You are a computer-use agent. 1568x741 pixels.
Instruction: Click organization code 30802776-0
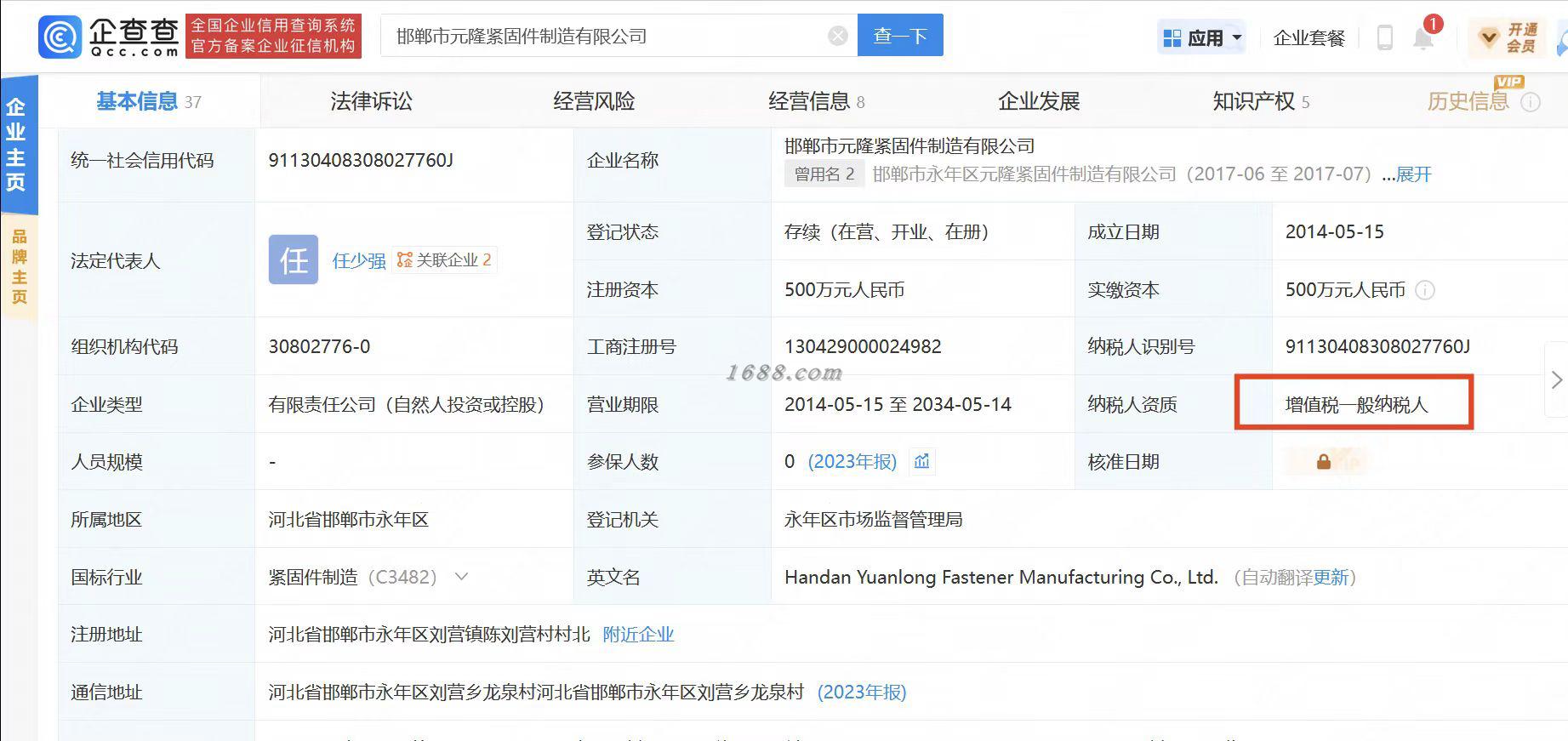tap(319, 346)
